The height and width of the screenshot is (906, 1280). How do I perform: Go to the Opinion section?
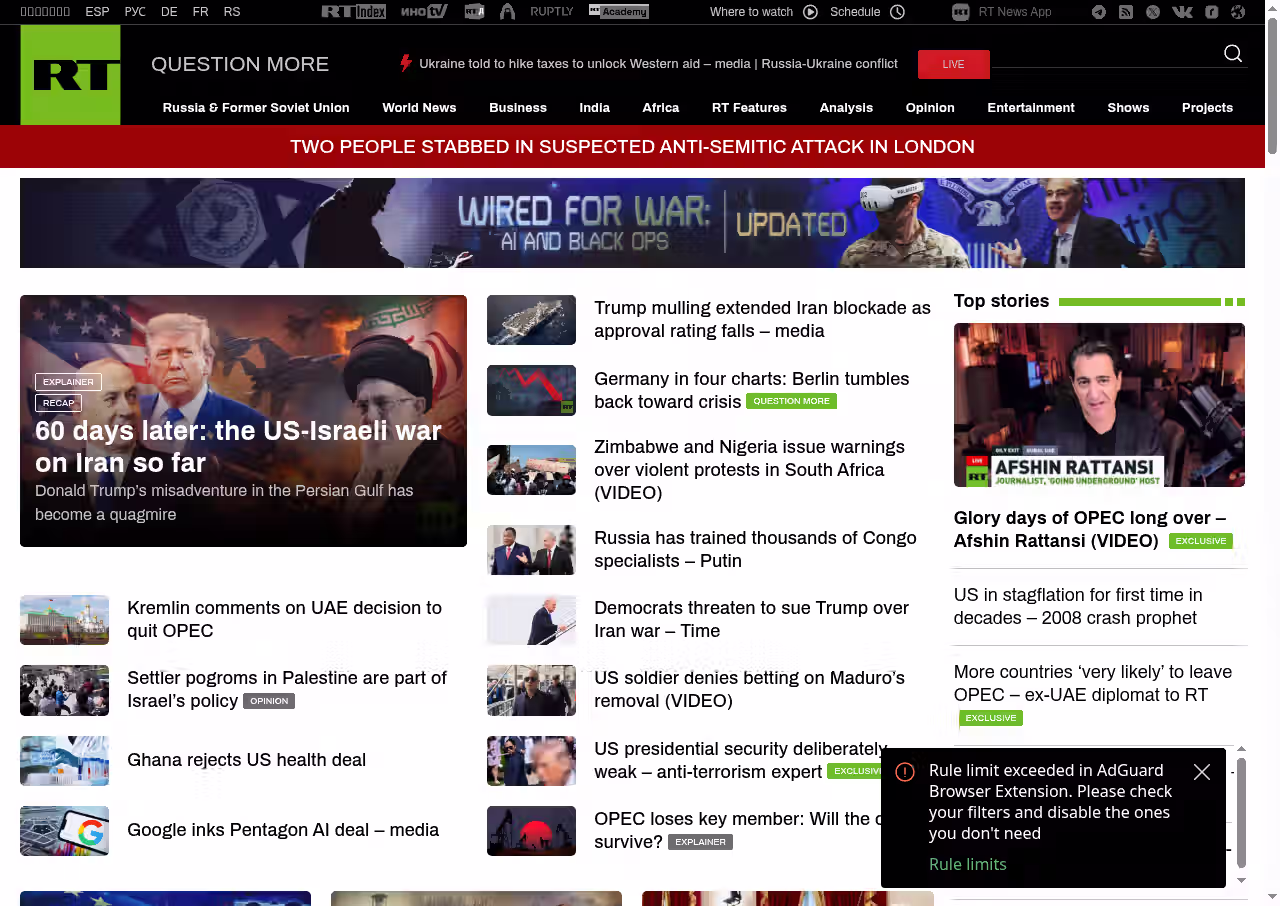[930, 108]
